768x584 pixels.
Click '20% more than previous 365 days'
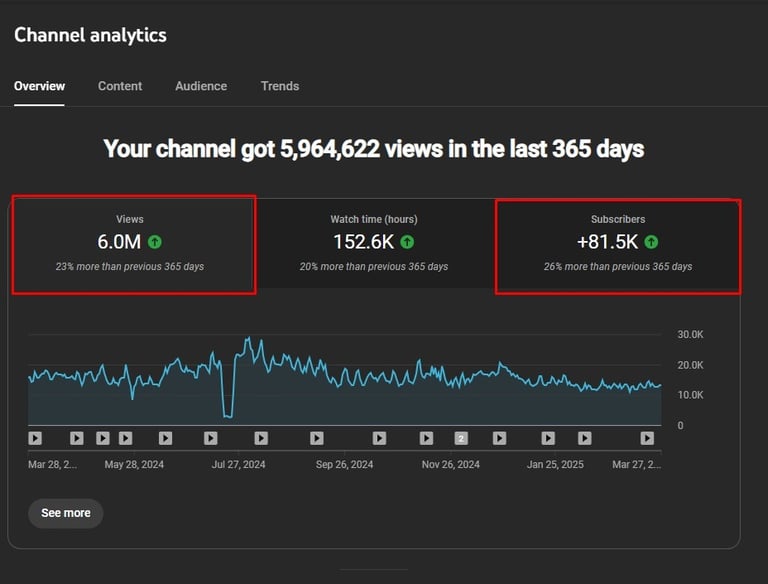(x=374, y=267)
